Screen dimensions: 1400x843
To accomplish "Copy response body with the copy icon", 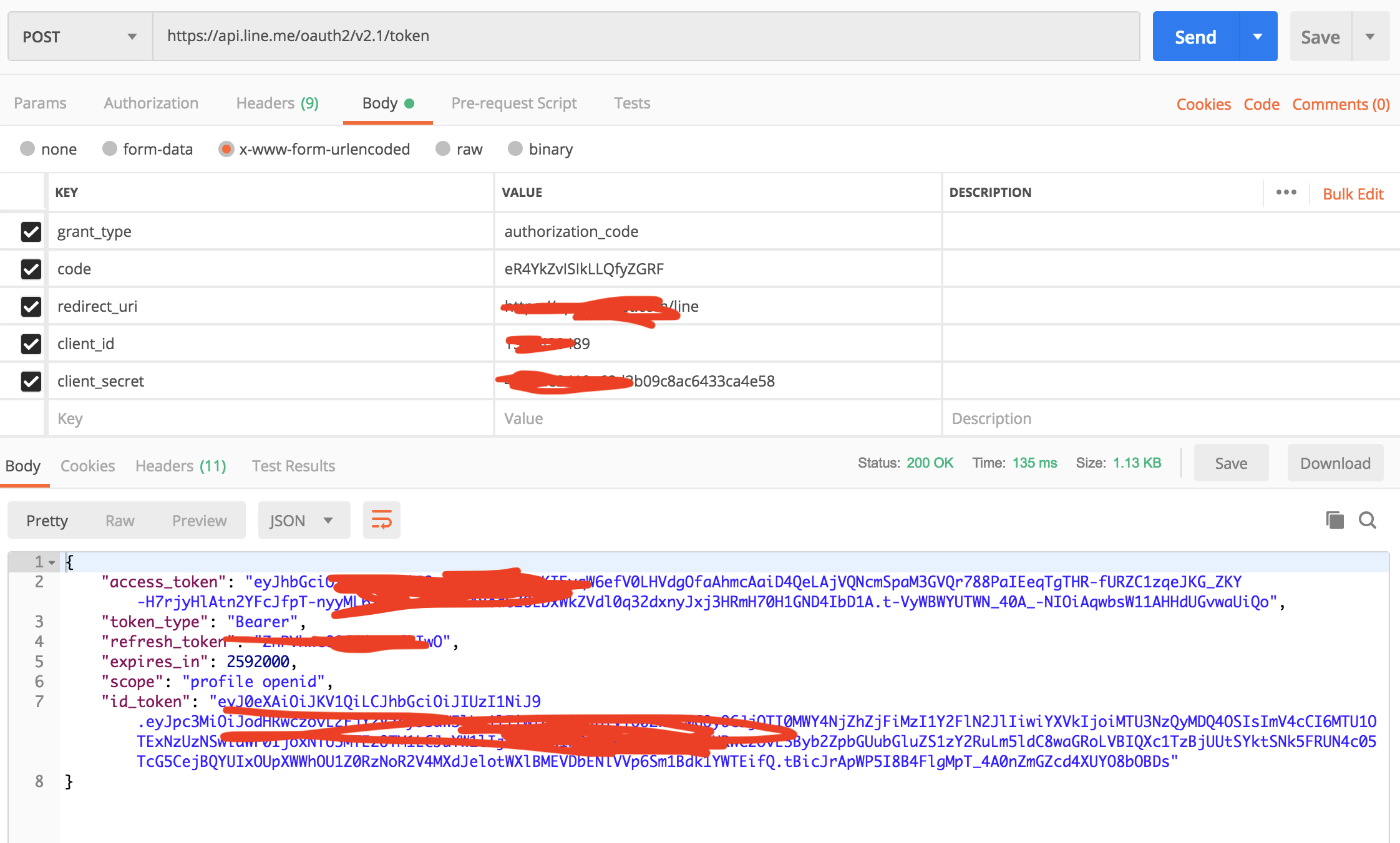I will (x=1334, y=520).
